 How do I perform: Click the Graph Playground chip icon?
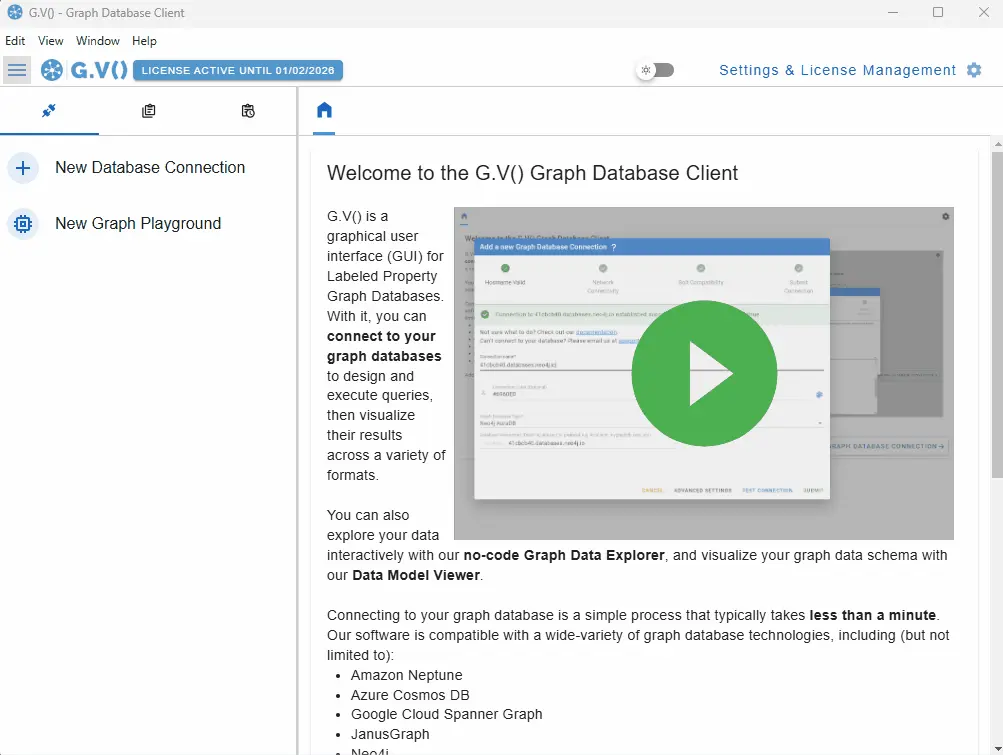tap(23, 224)
